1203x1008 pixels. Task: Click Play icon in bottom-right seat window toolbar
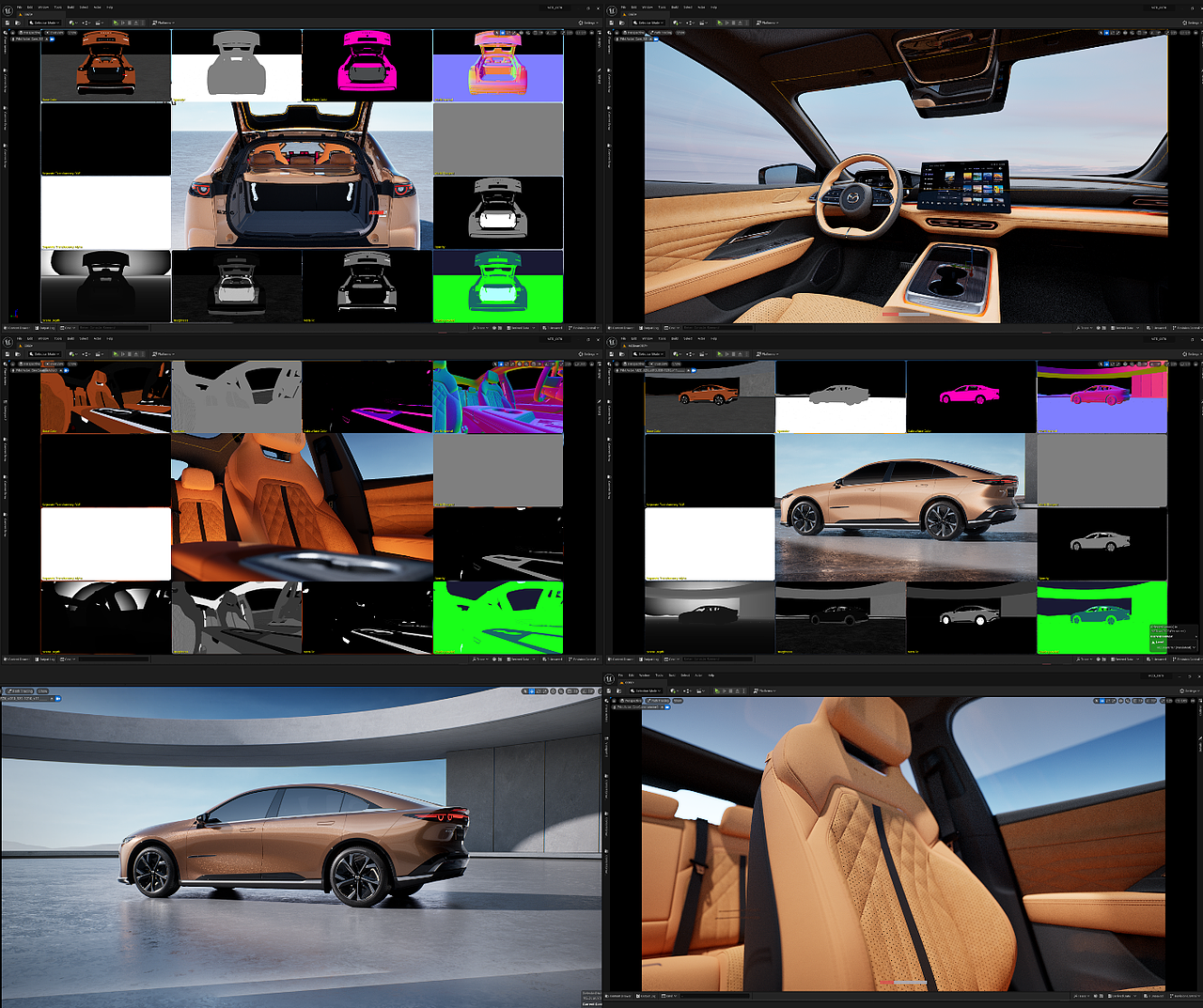[717, 690]
